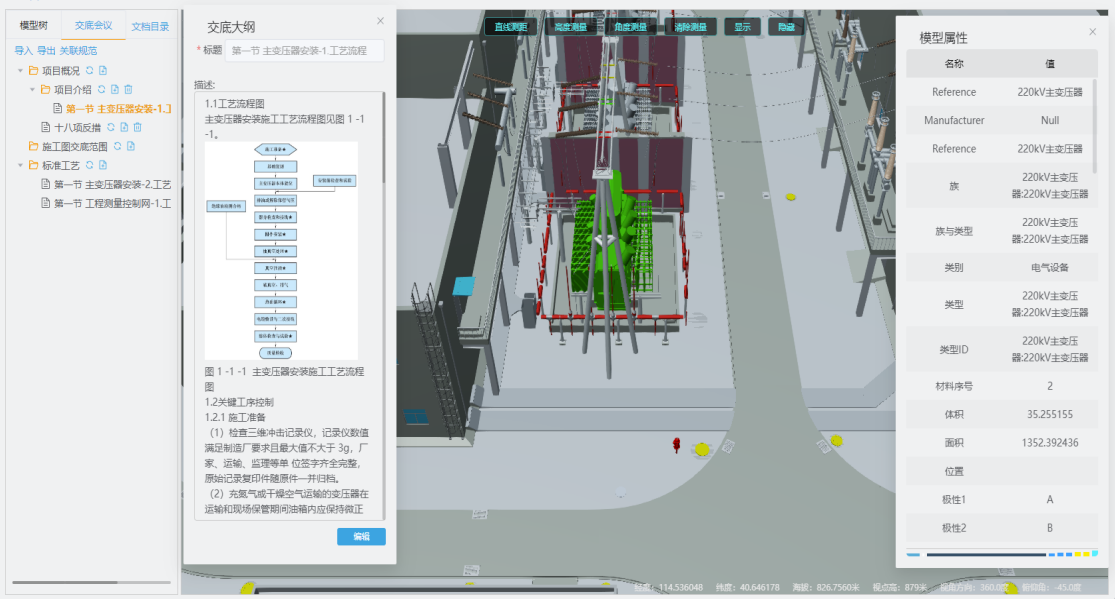This screenshot has height=599, width=1115.
Task: Select the 施工图交底范围 folder
Action: coord(75,147)
